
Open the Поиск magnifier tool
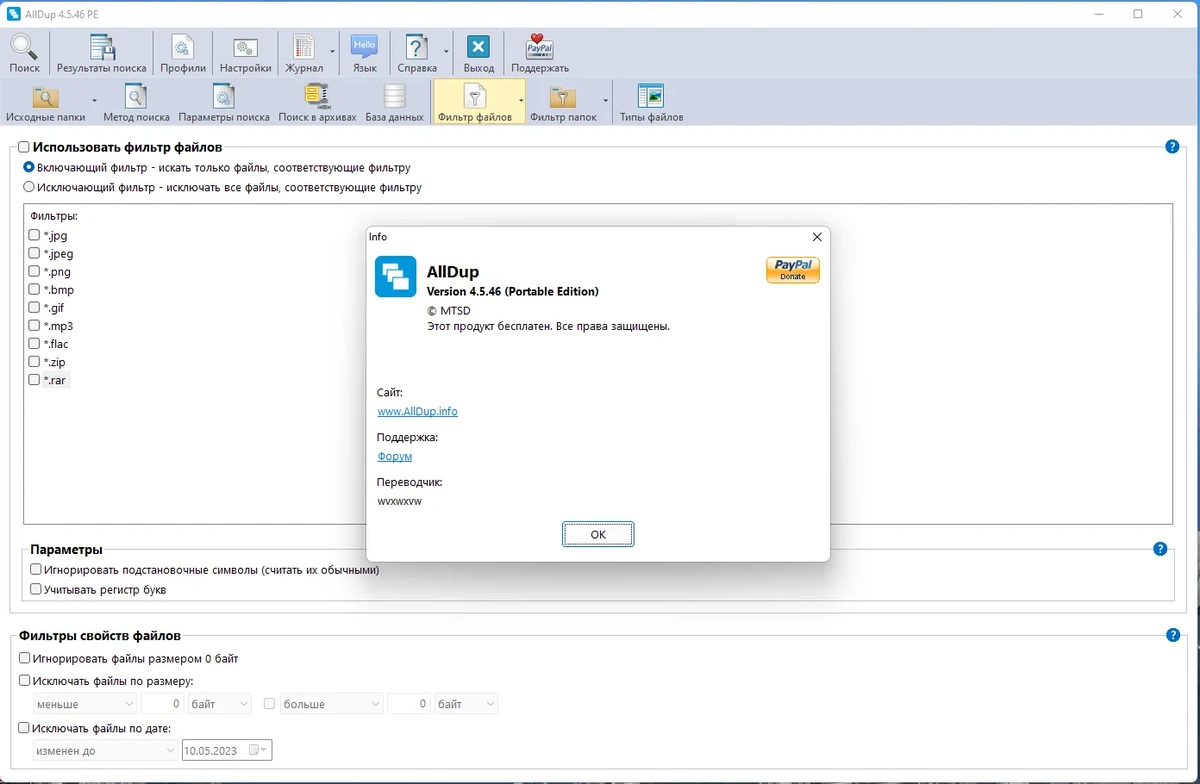pyautogui.click(x=24, y=53)
